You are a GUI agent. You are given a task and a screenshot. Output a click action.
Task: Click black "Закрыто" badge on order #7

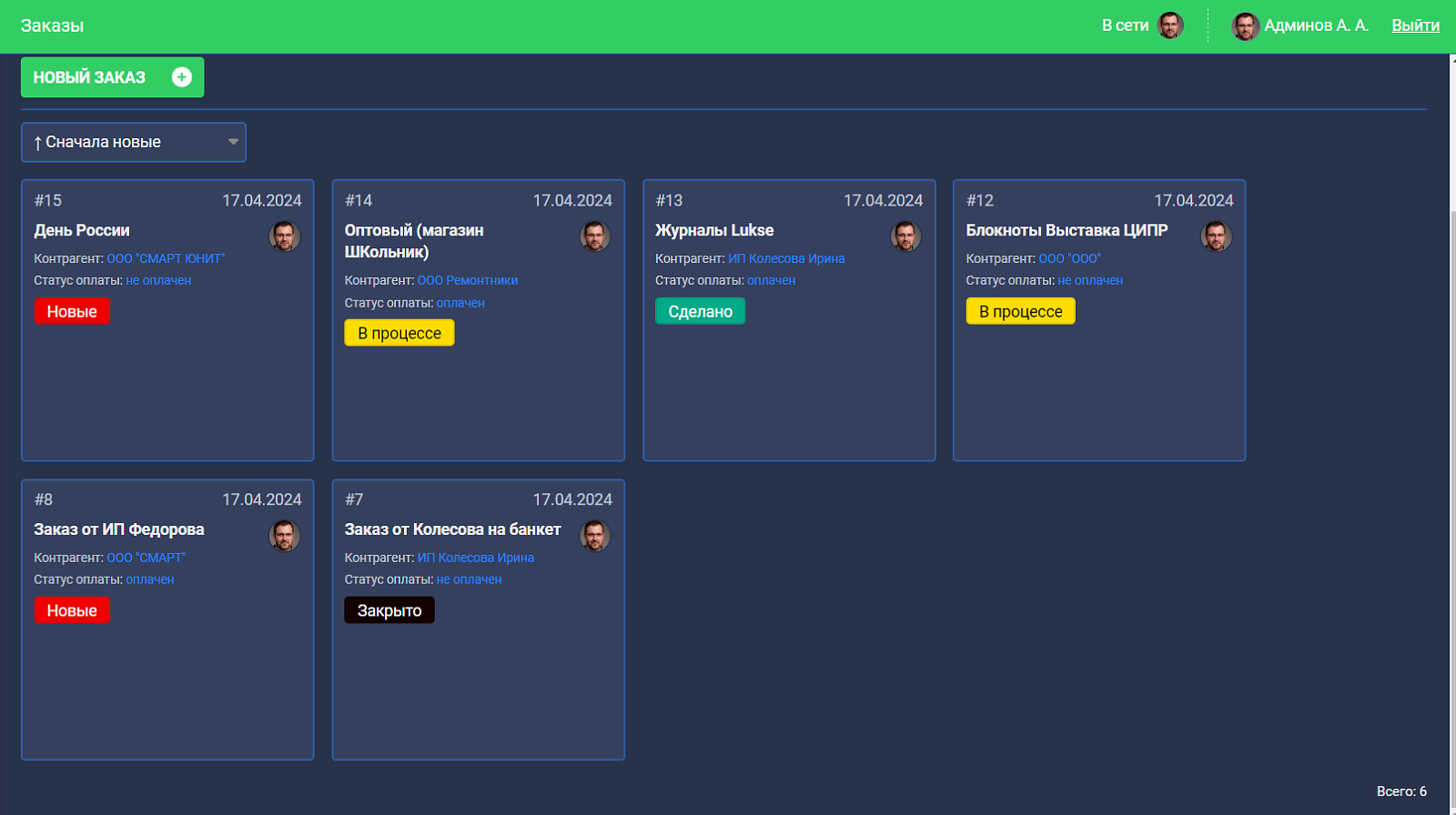pyautogui.click(x=389, y=610)
